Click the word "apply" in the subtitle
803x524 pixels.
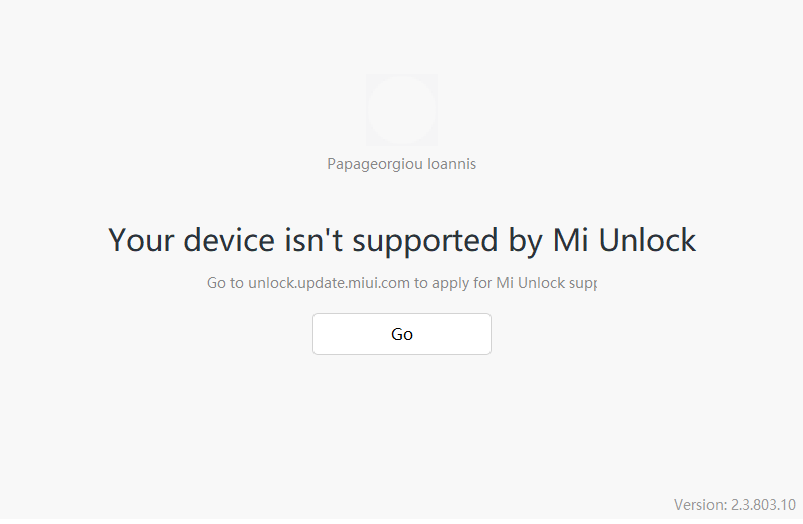click(x=451, y=283)
